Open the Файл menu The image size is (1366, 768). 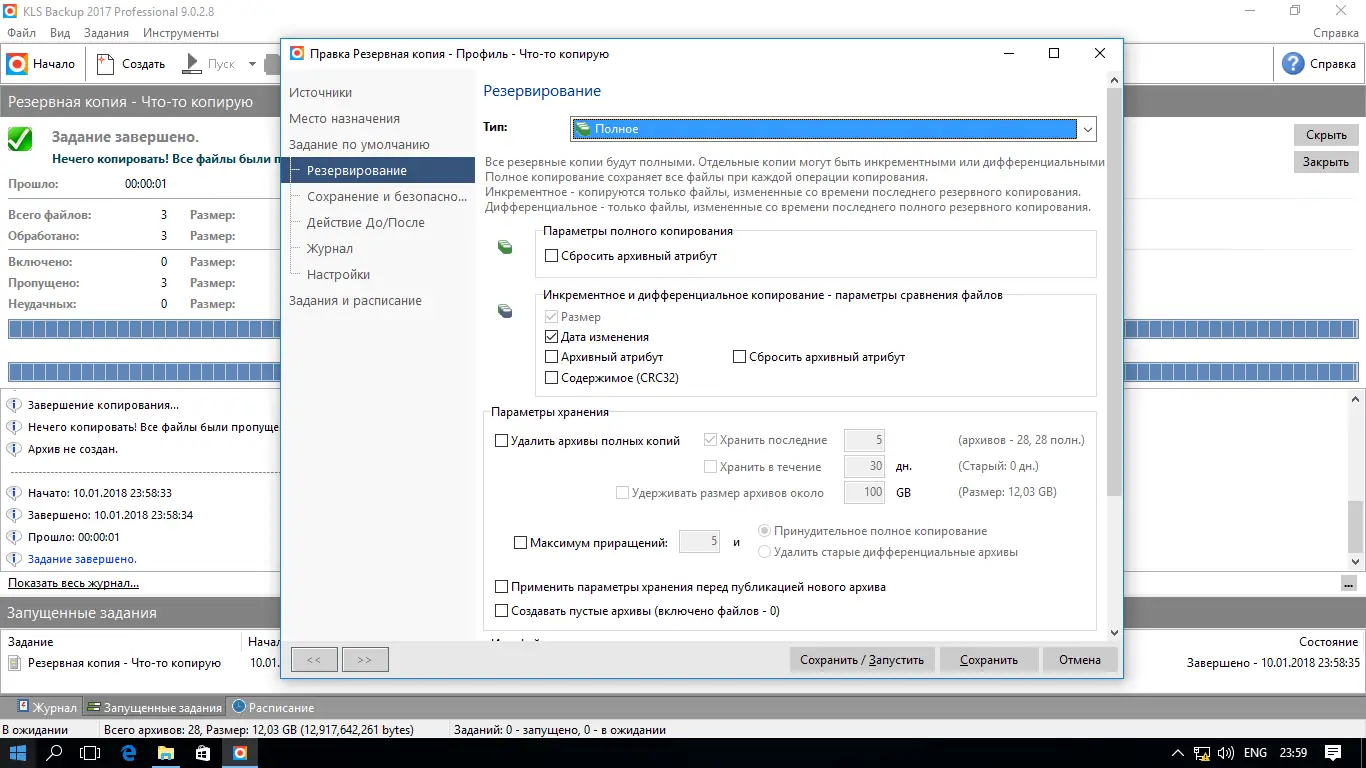tap(21, 33)
